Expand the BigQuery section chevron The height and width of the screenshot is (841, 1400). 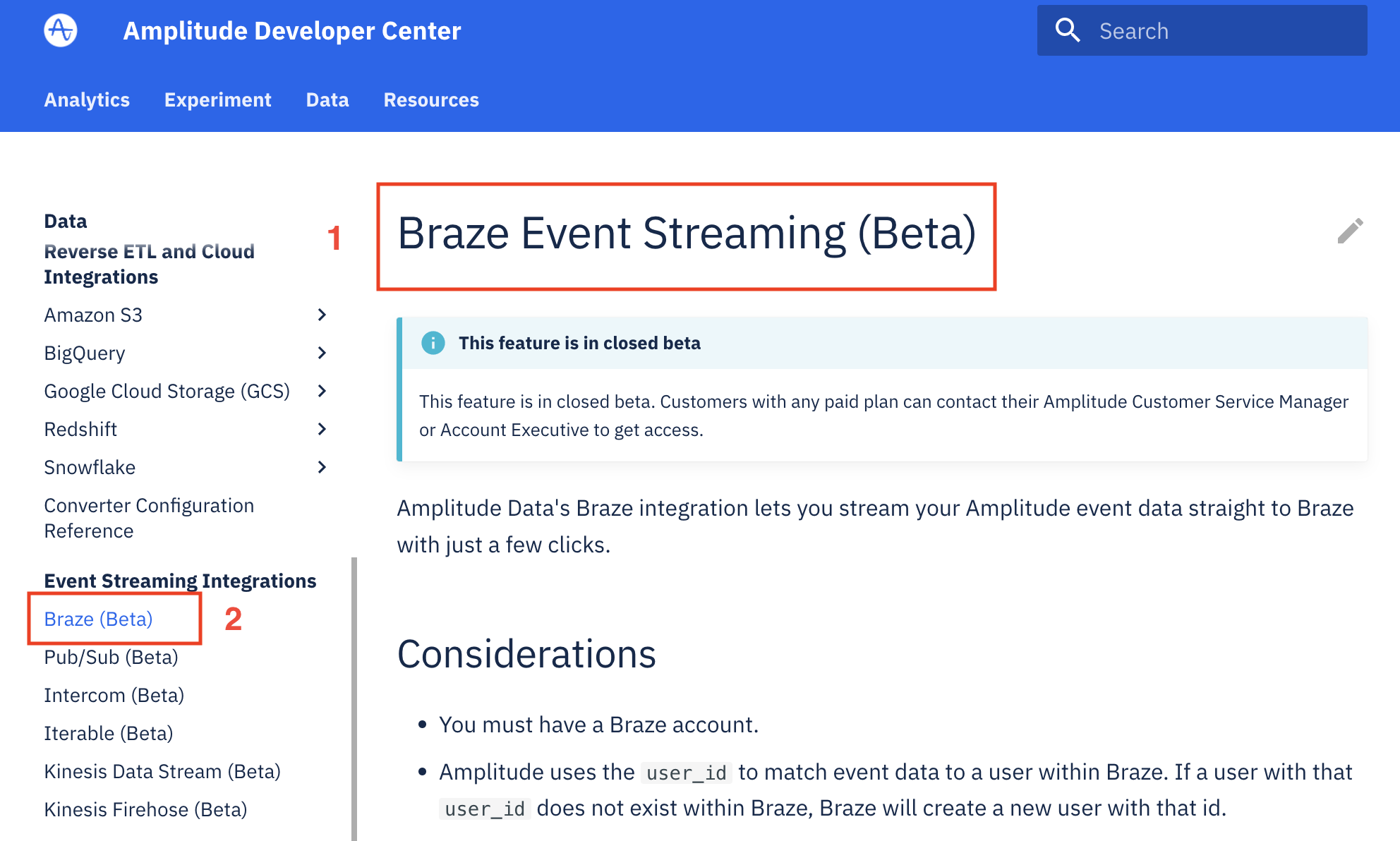pos(322,353)
